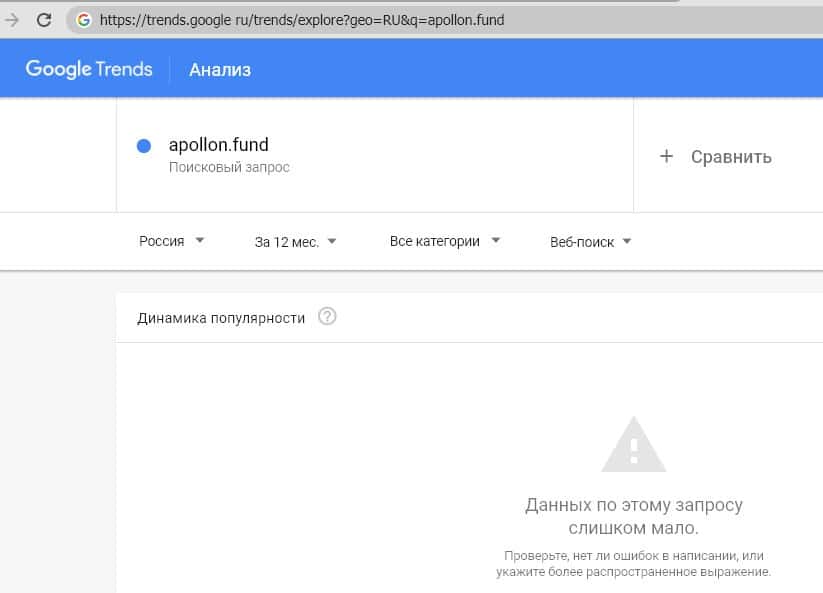Click the browser forward arrow
The height and width of the screenshot is (593, 823).
click(12, 19)
